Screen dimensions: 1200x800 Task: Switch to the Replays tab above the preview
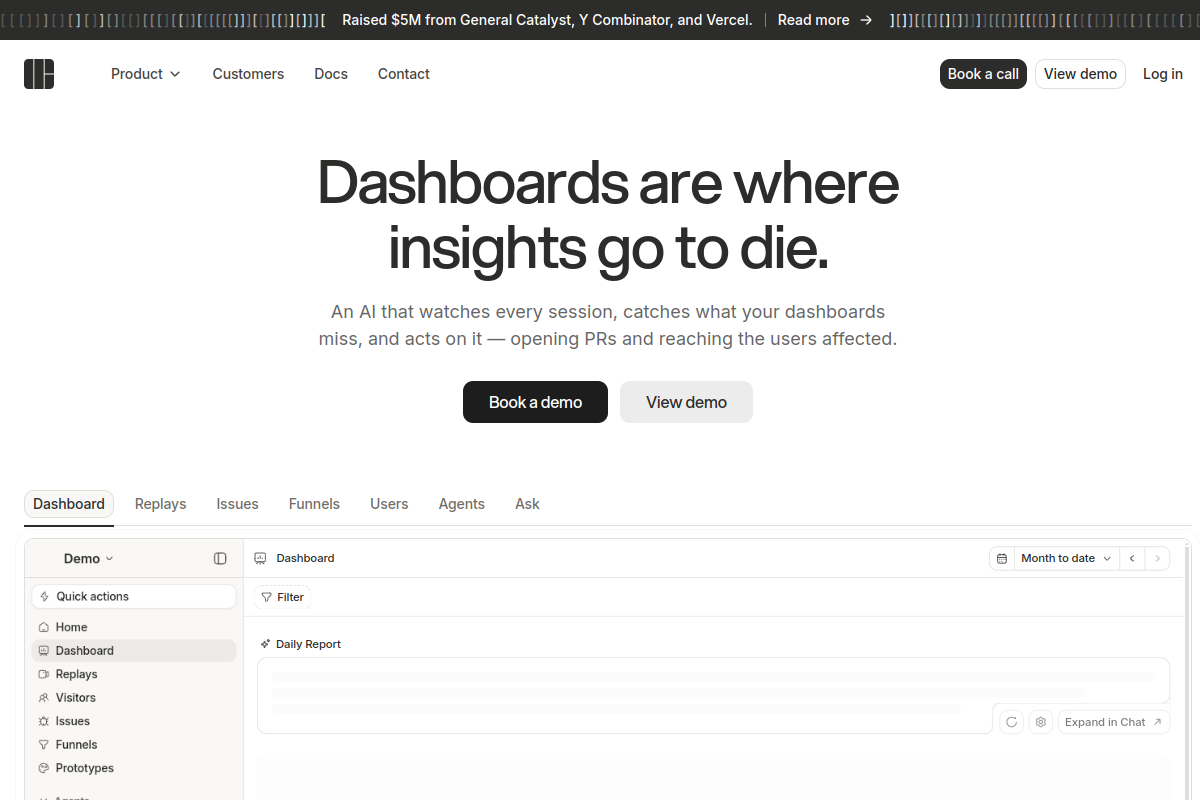[x=161, y=504]
